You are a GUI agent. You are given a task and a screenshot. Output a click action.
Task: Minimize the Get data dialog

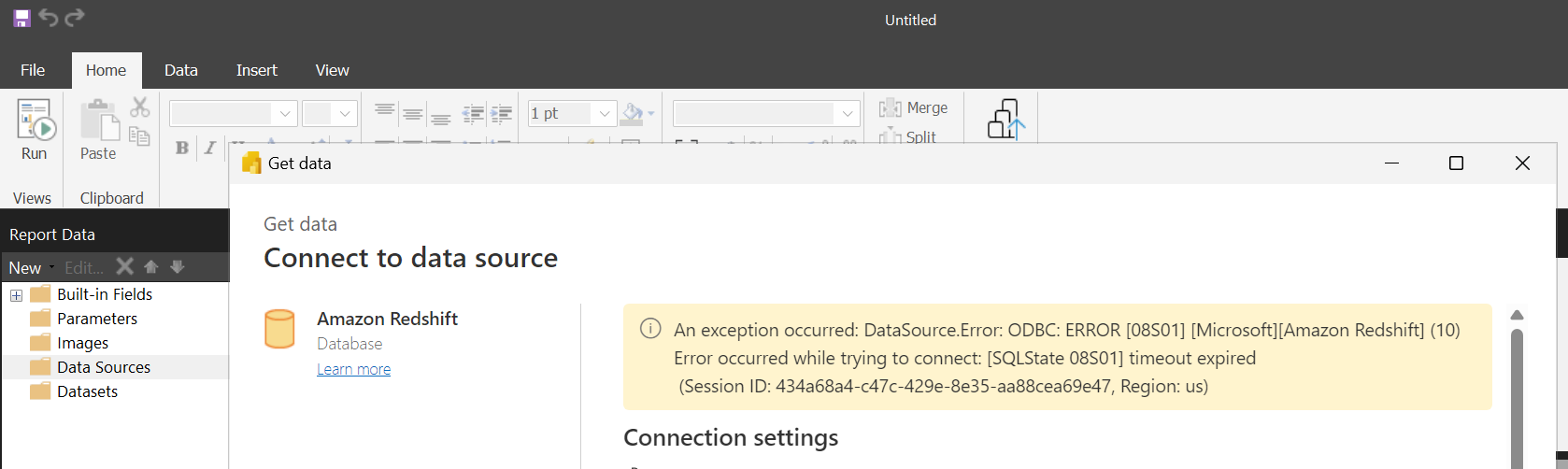(x=1391, y=163)
